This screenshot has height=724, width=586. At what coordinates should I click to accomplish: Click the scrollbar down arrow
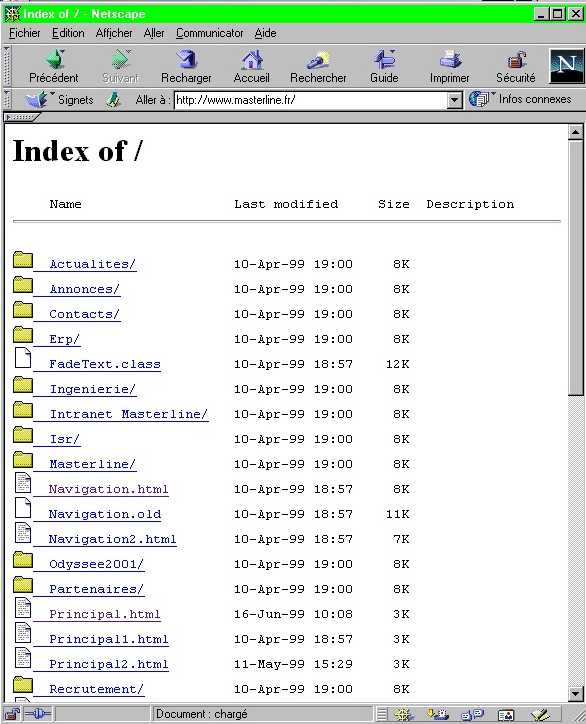pos(575,694)
